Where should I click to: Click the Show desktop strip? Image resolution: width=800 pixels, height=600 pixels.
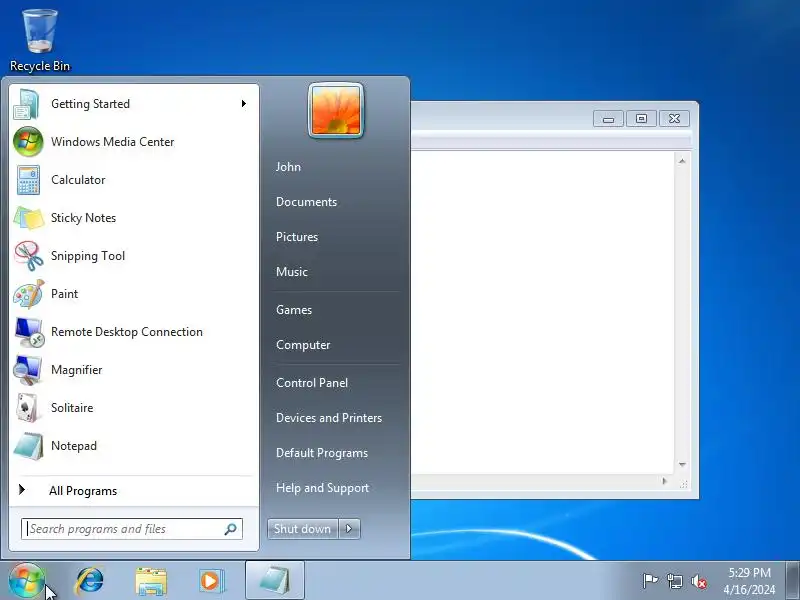click(793, 581)
